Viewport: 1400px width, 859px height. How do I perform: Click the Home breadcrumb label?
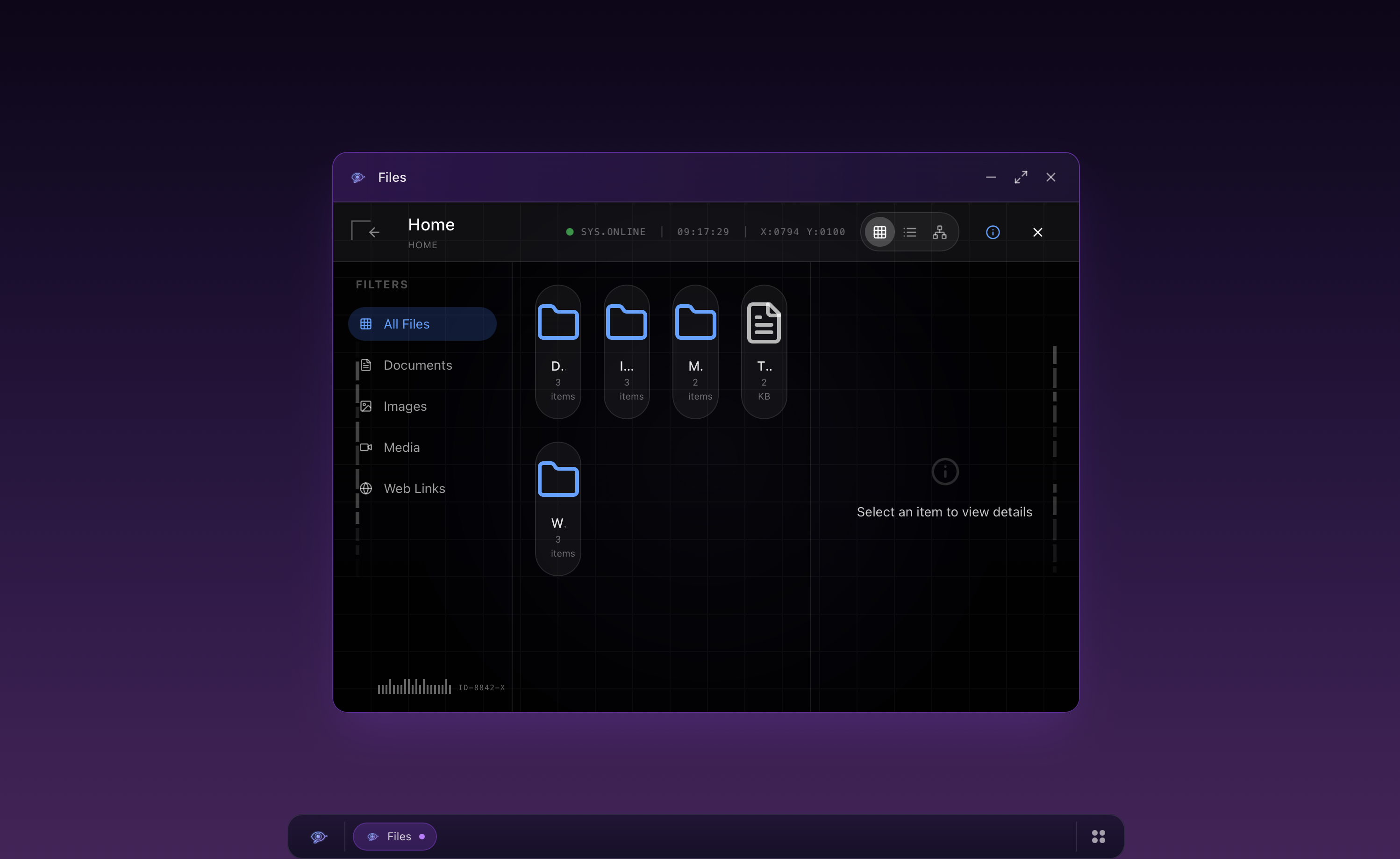[431, 224]
